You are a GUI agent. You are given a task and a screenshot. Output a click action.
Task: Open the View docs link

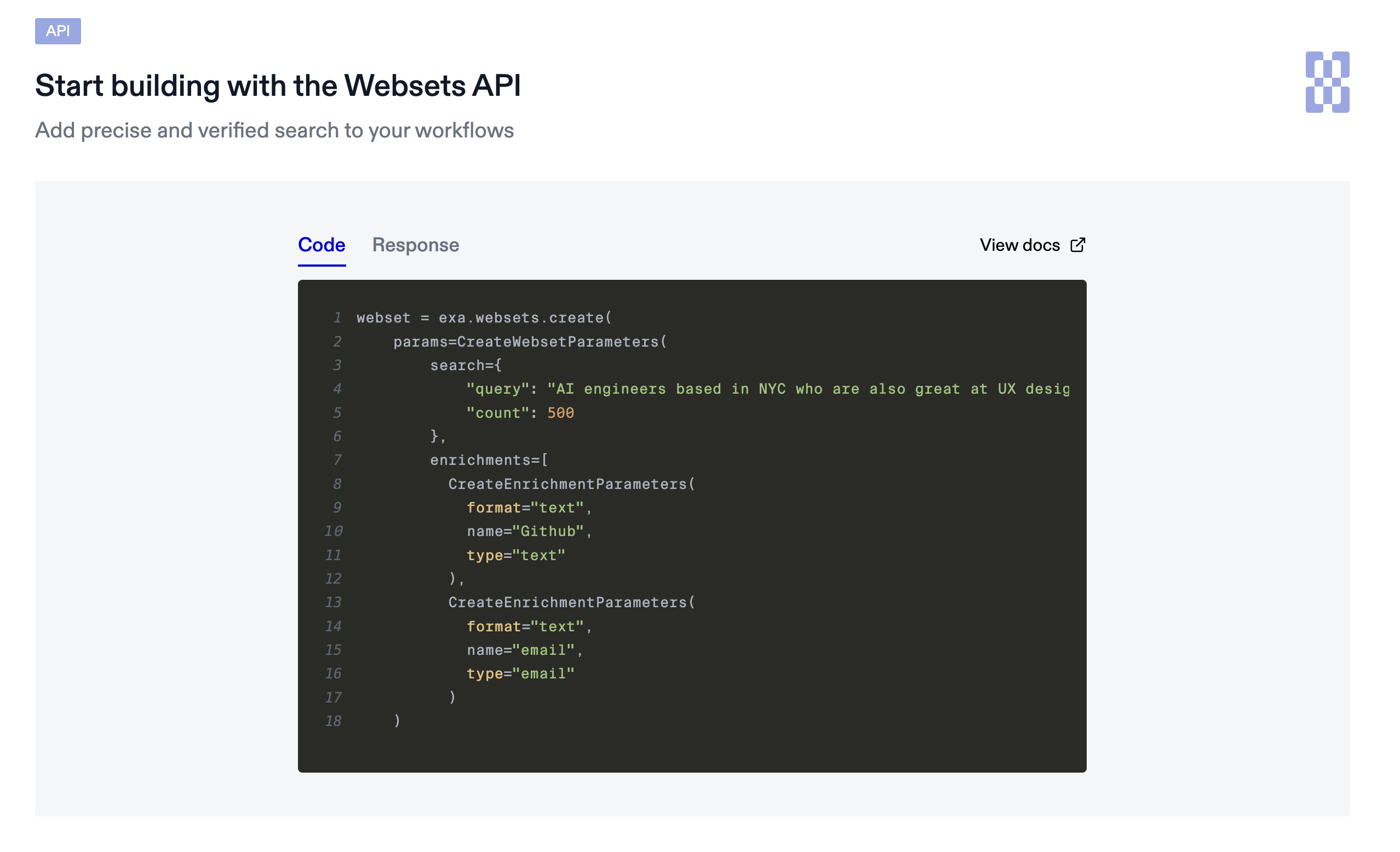point(1020,245)
